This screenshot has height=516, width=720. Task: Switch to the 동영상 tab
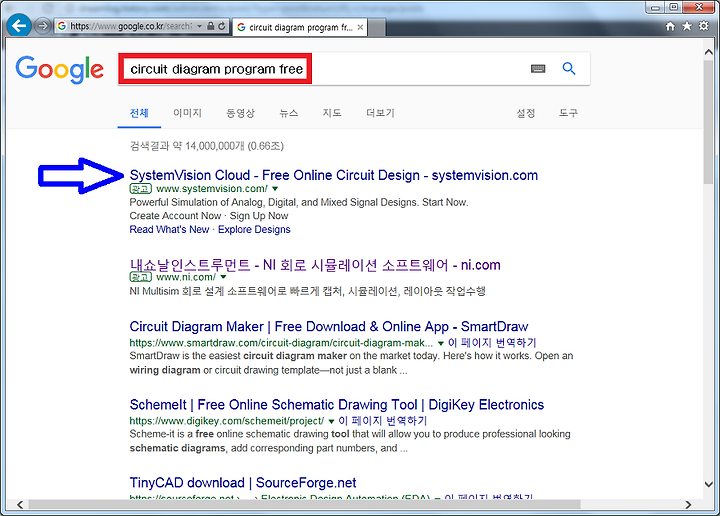(240, 113)
